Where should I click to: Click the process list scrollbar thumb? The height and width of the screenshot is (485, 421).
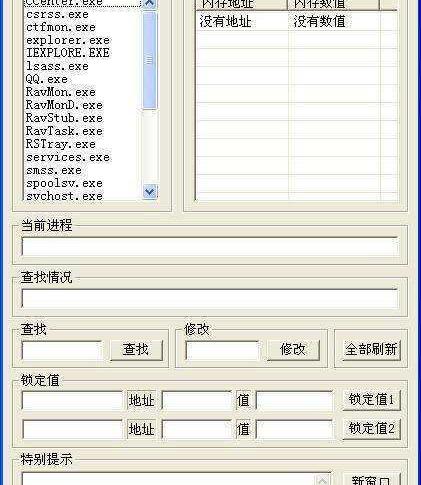pyautogui.click(x=149, y=60)
